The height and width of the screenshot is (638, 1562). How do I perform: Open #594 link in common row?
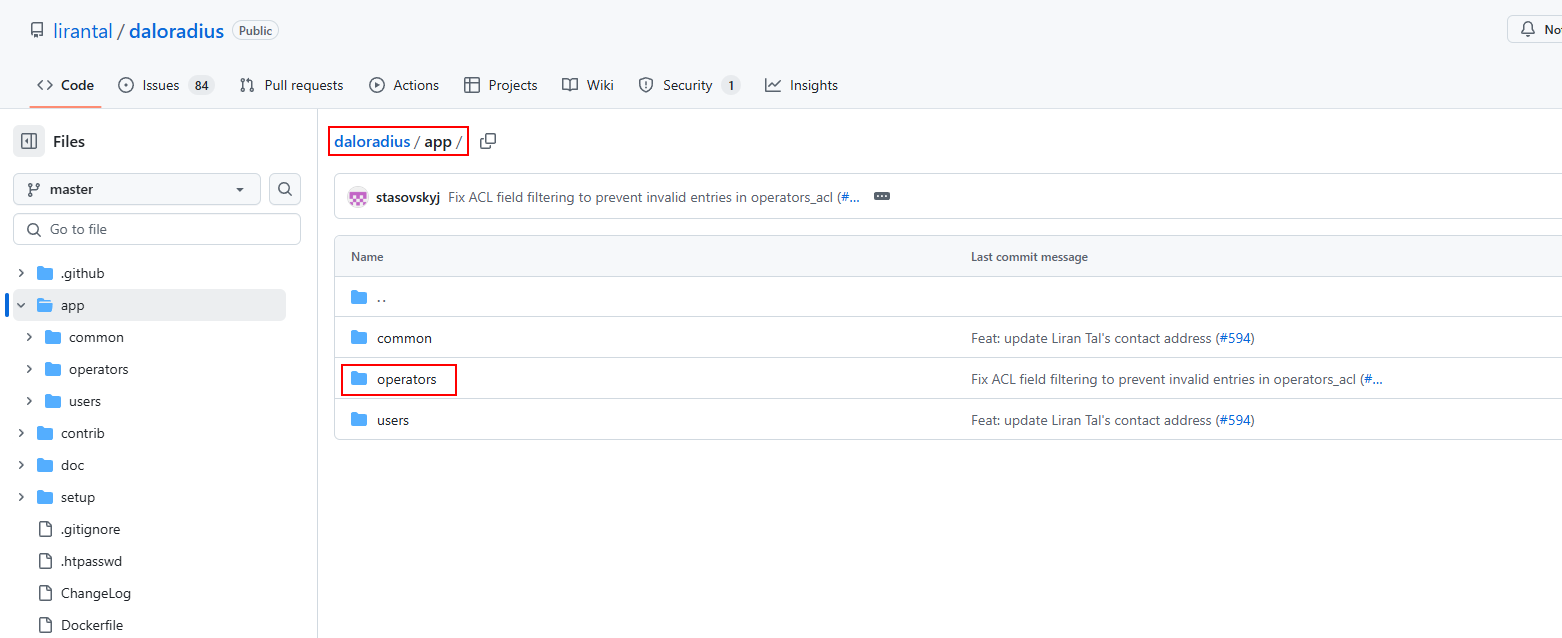click(1235, 338)
